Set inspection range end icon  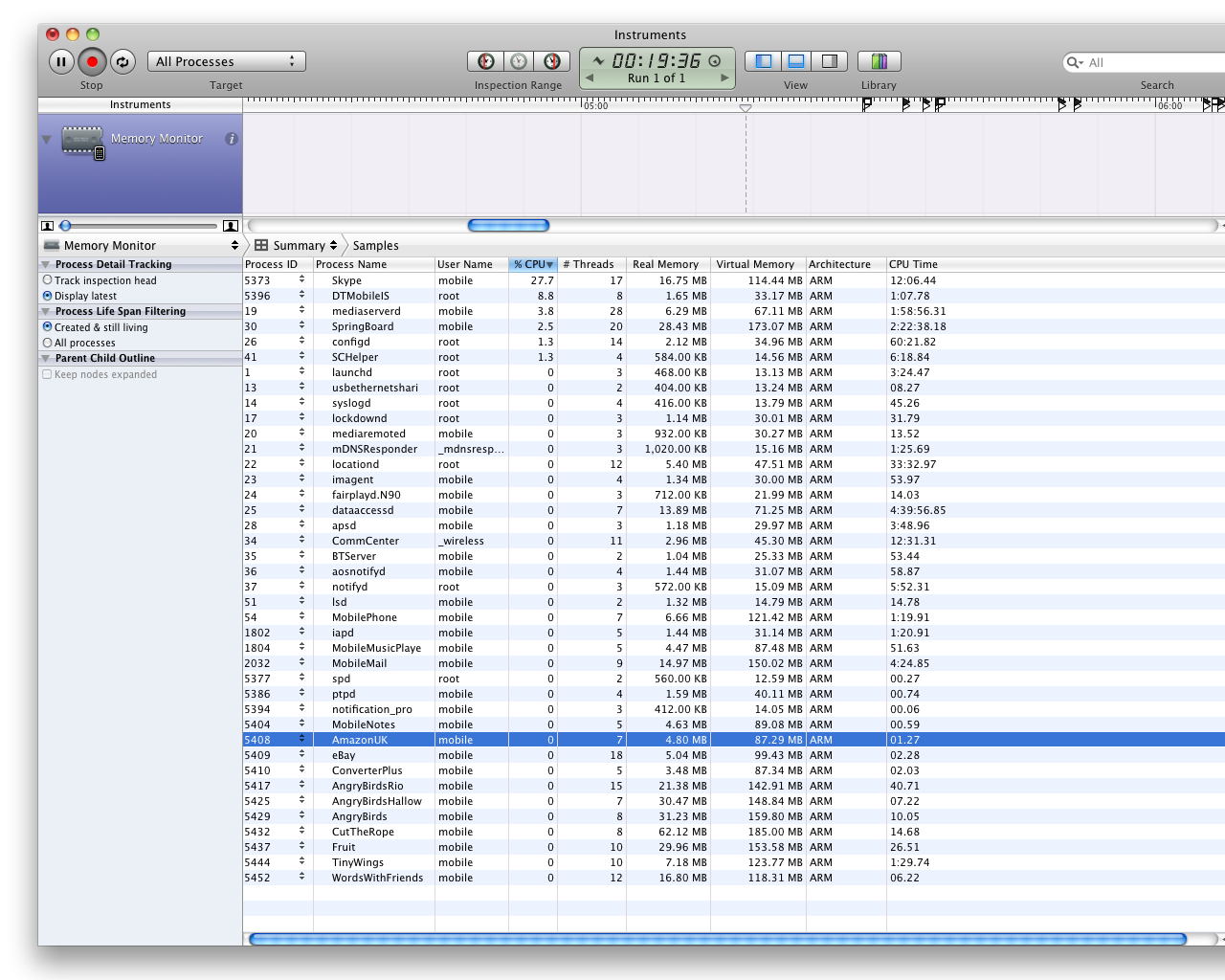[x=551, y=62]
